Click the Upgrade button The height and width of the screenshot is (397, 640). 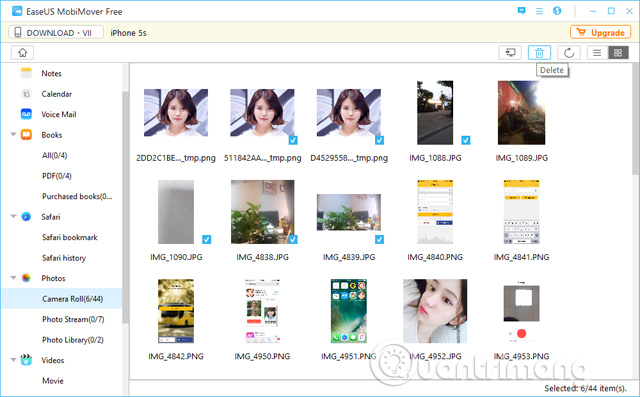coord(600,32)
